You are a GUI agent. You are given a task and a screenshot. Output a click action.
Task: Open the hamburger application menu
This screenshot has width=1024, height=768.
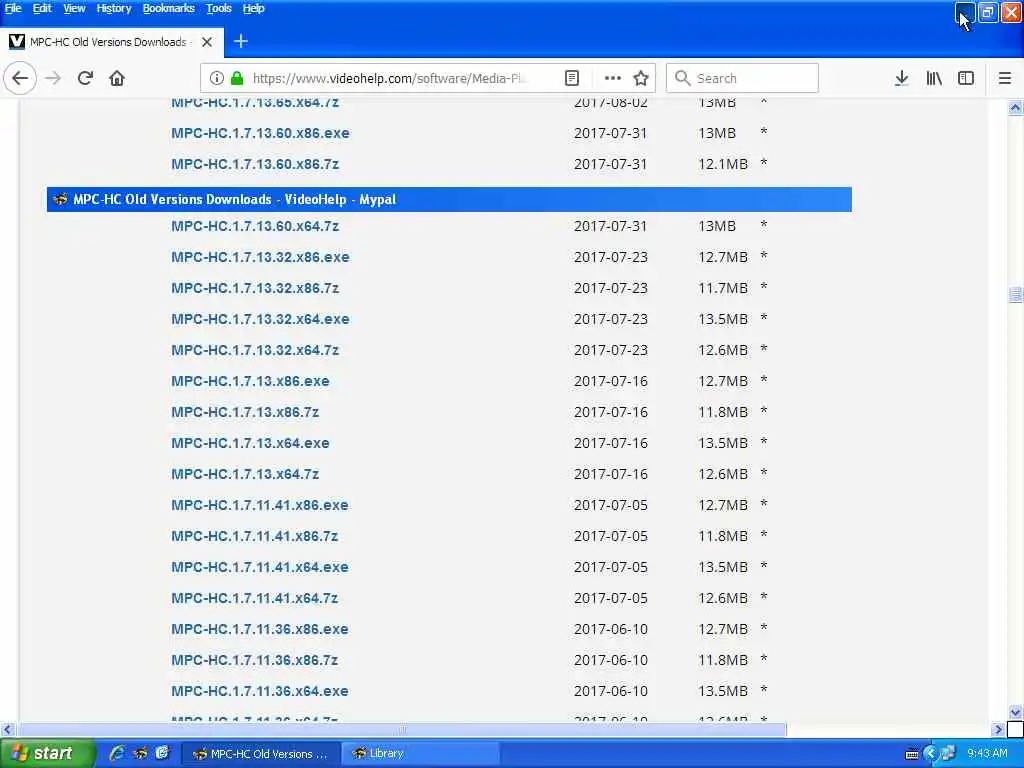coord(1005,78)
